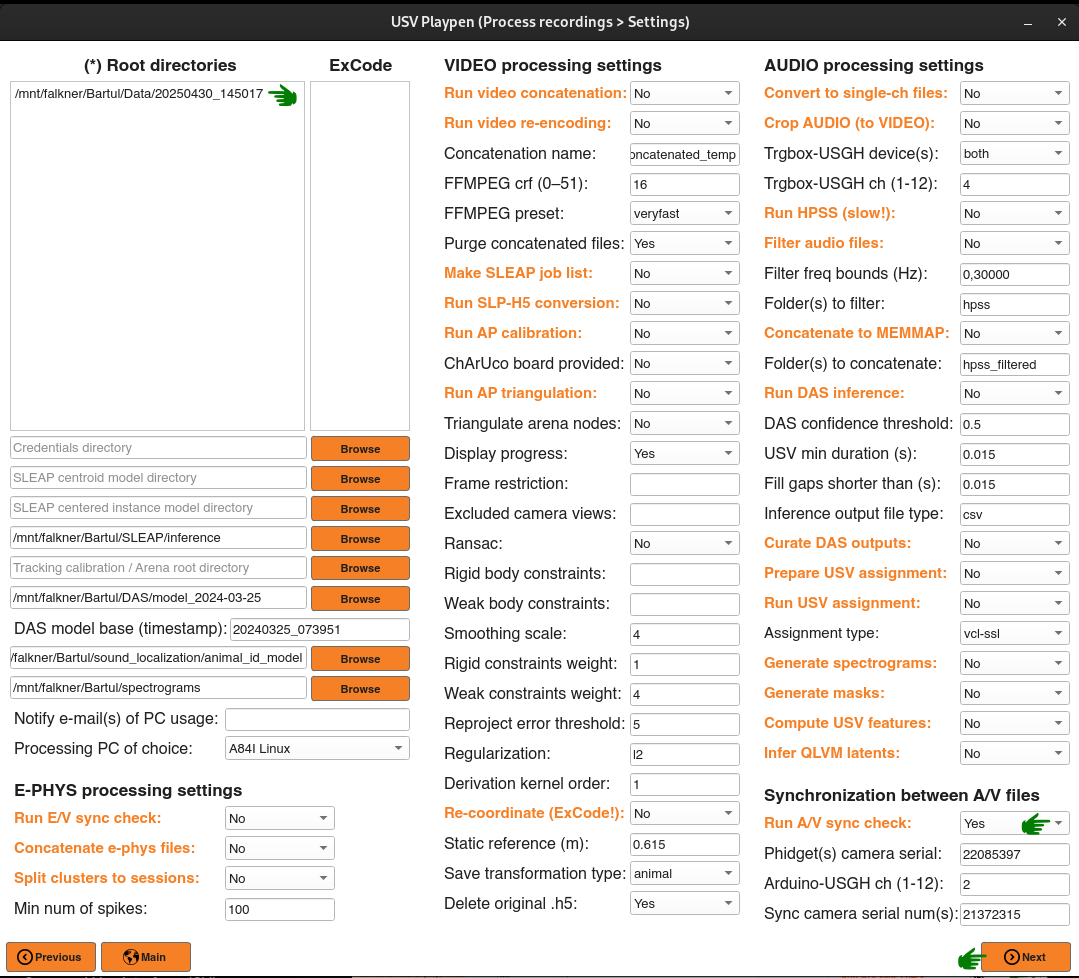Open FFMPEG preset dropdown
The height and width of the screenshot is (978, 1079).
click(x=685, y=213)
